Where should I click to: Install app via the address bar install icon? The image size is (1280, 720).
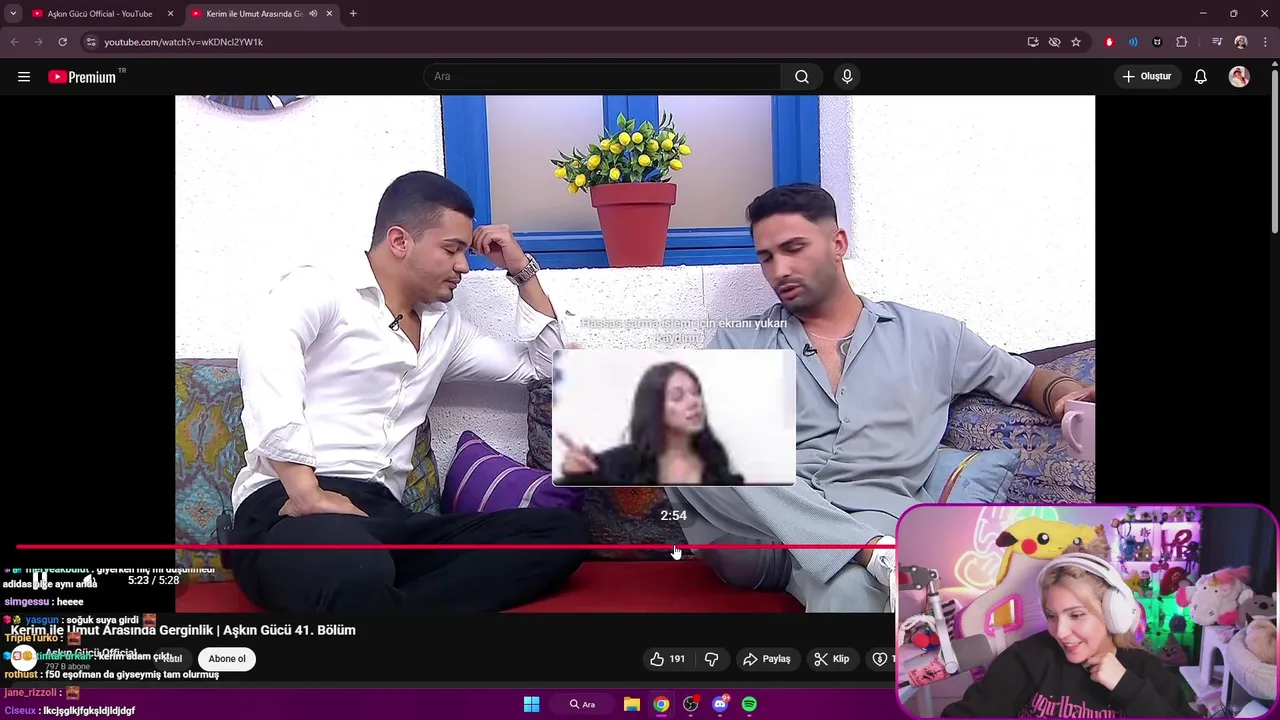point(1033,42)
